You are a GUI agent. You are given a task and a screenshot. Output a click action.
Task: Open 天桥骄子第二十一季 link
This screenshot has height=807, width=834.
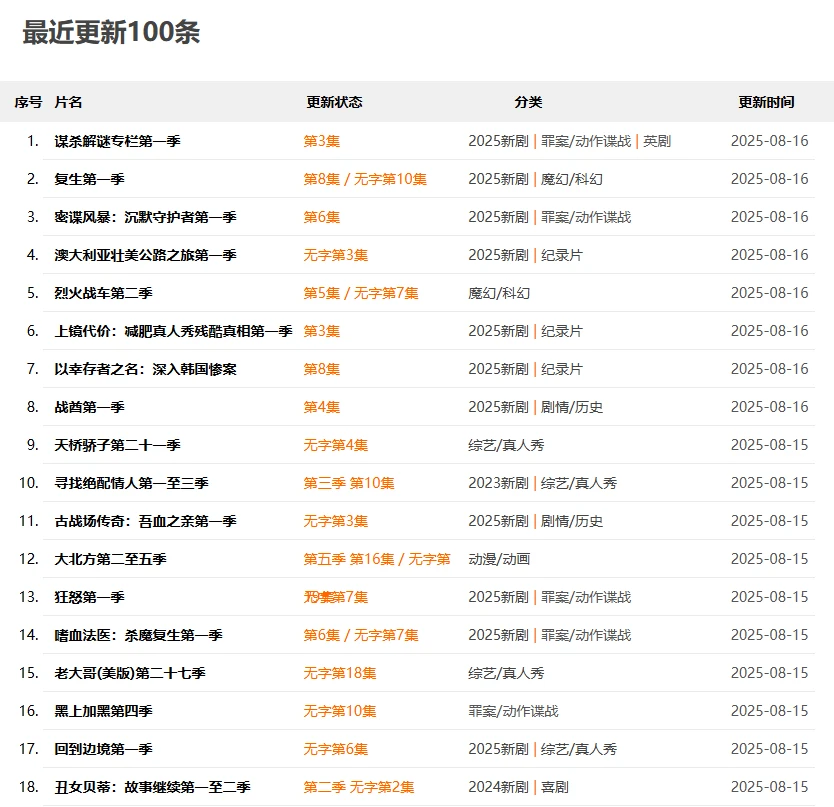117,445
